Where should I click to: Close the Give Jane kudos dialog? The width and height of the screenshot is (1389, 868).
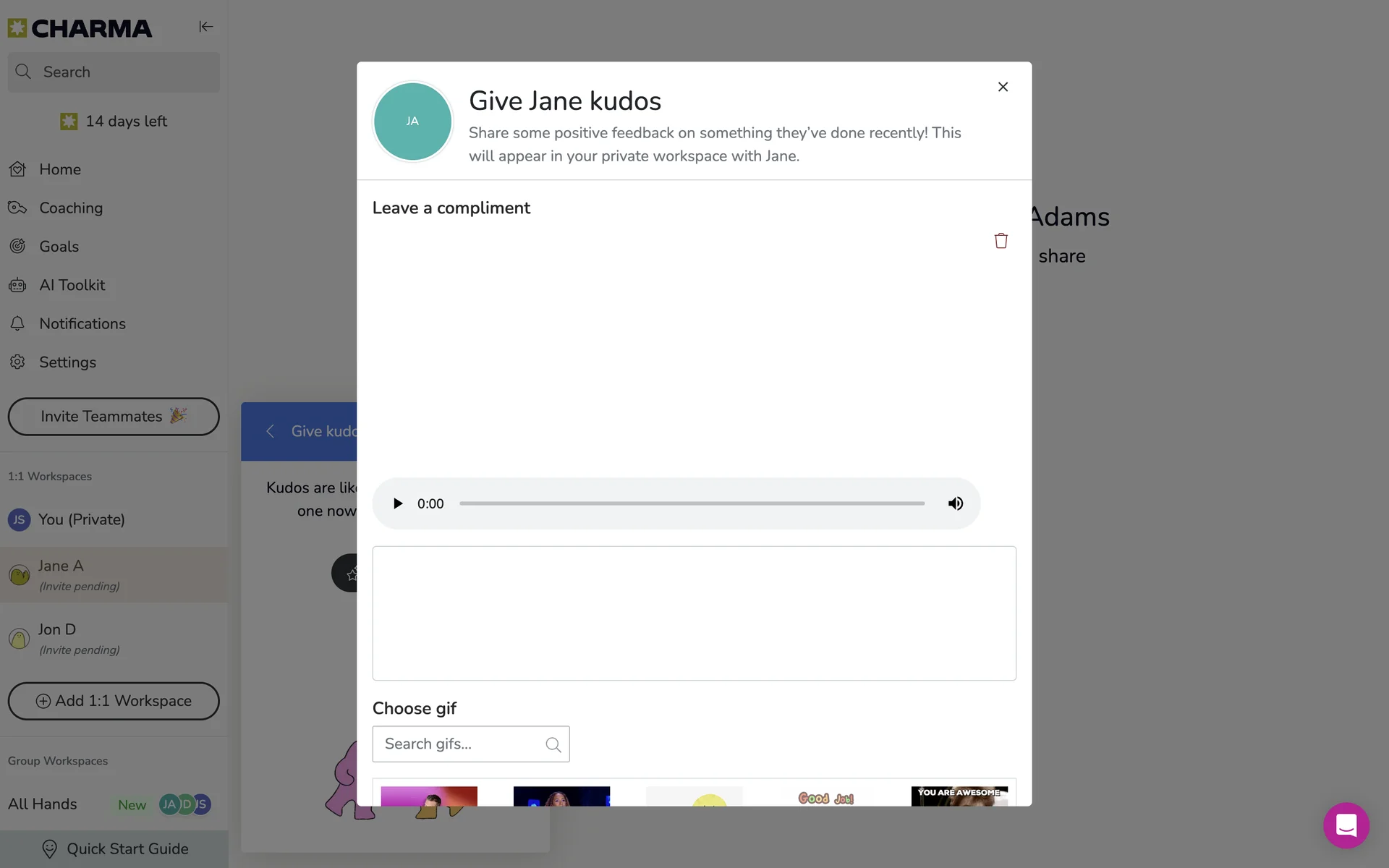tap(1003, 87)
